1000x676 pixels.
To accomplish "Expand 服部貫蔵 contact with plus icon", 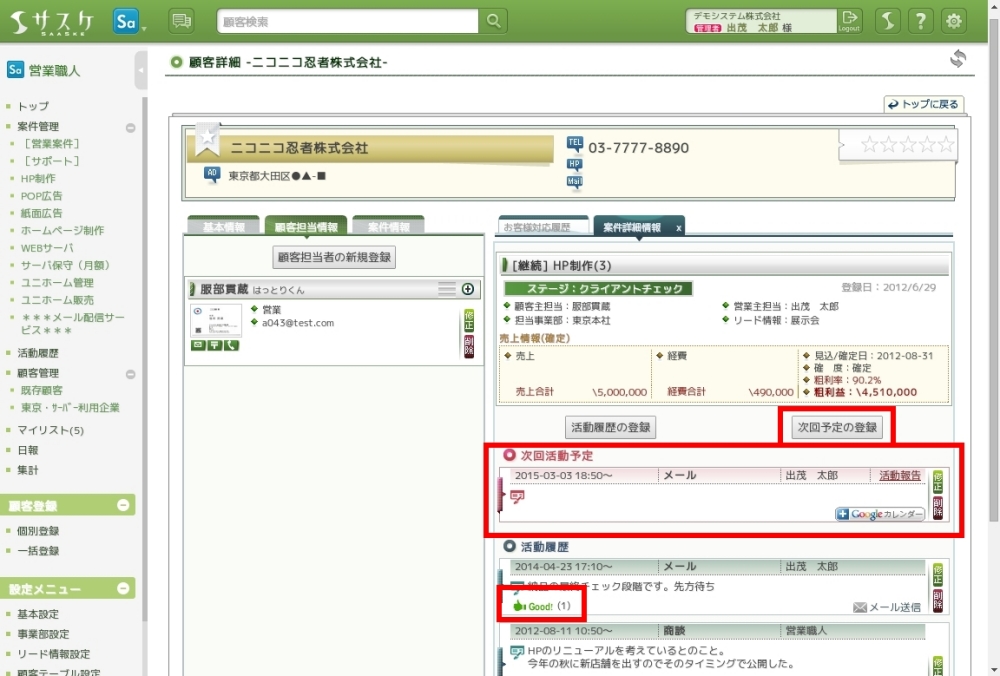I will [467, 289].
